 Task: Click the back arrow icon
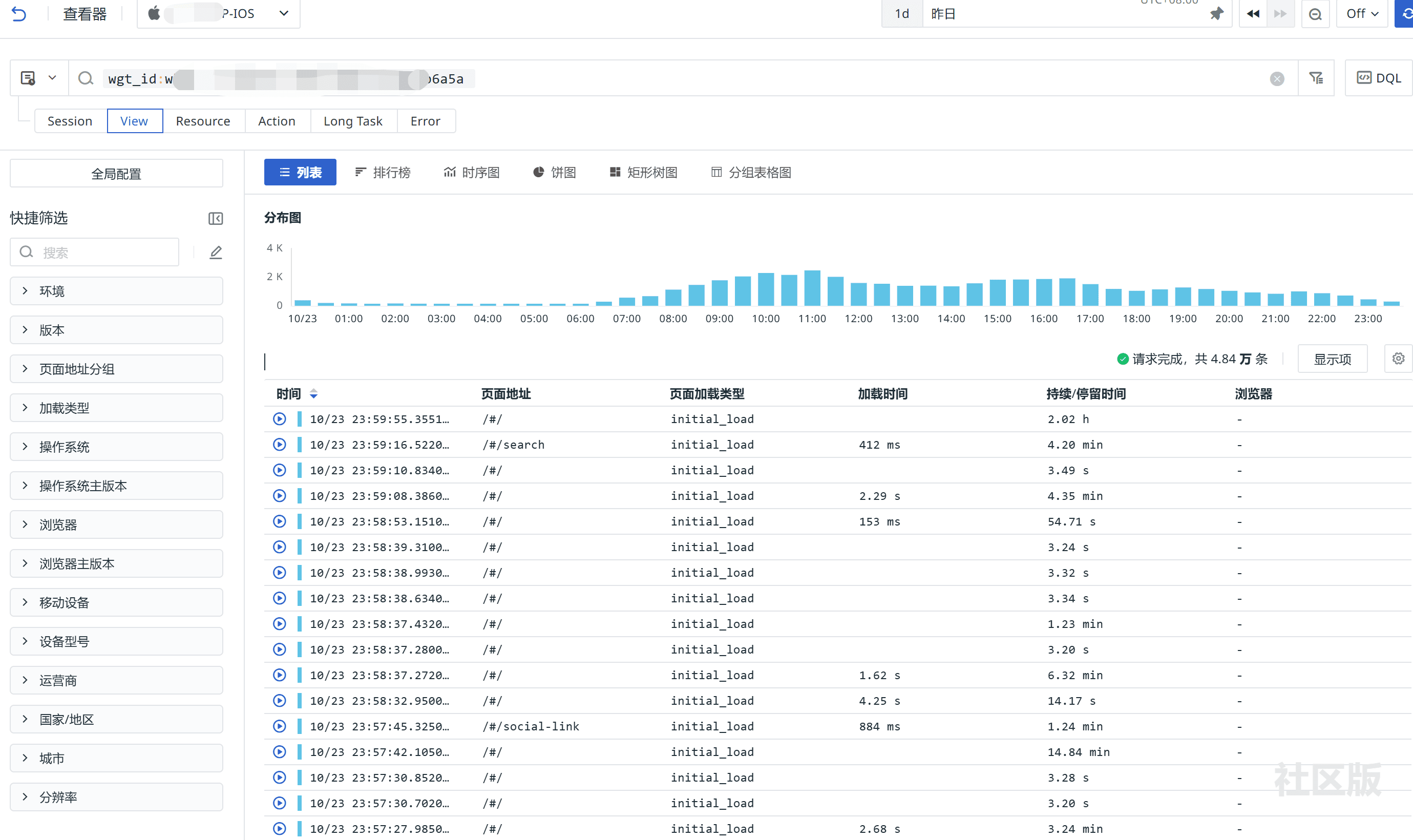click(x=18, y=14)
